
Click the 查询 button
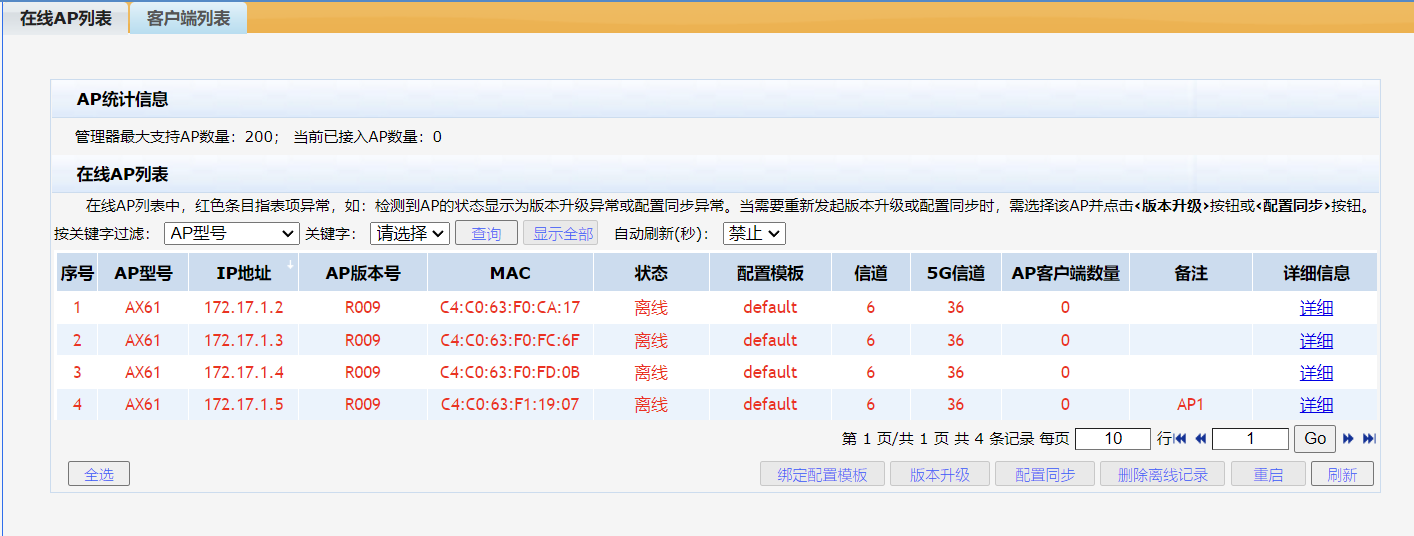point(486,233)
